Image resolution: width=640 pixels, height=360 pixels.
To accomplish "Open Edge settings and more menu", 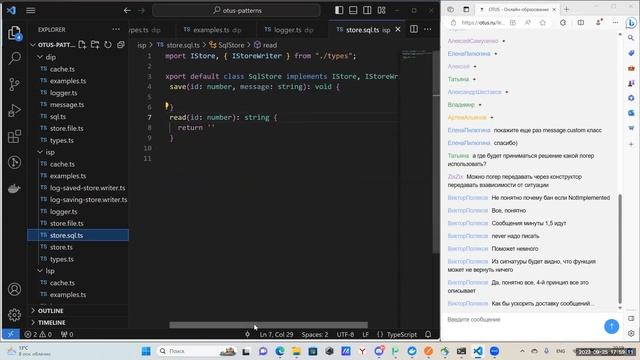I will pyautogui.click(x=615, y=23).
